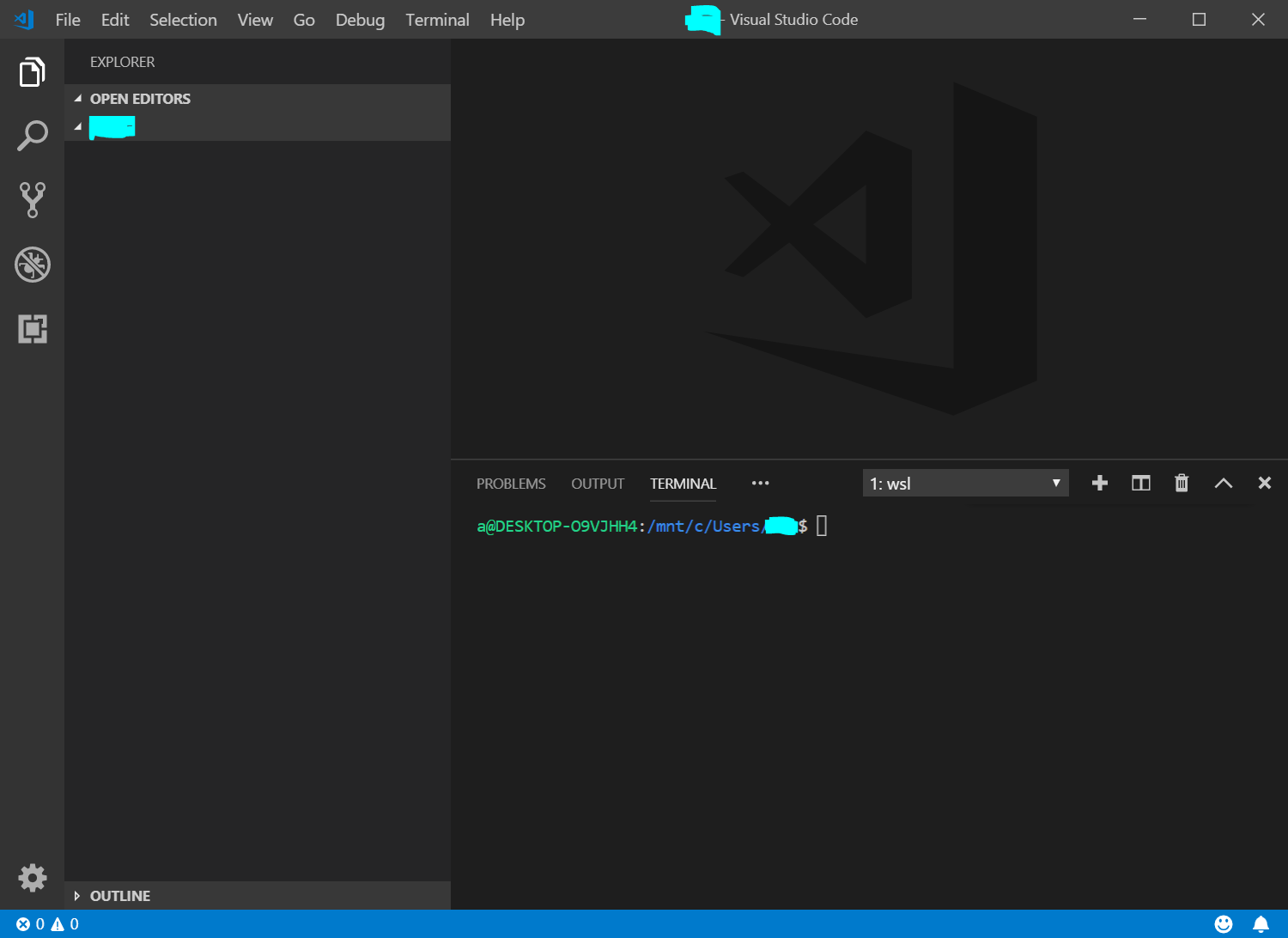Create a new terminal with plus icon
Image resolution: width=1288 pixels, height=938 pixels.
(x=1099, y=483)
